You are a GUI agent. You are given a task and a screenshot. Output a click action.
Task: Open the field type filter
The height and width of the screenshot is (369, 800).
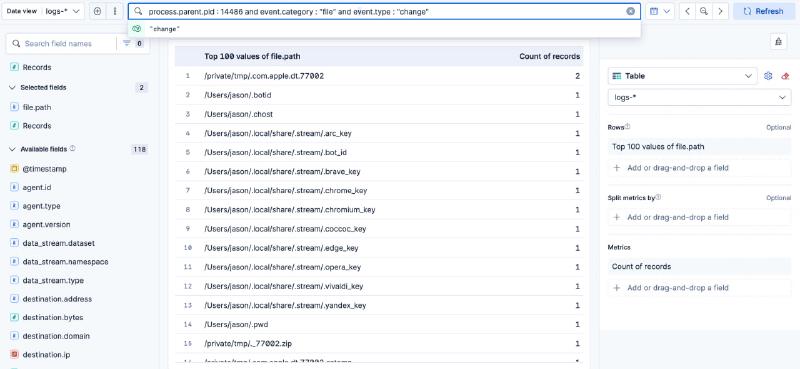pos(133,44)
